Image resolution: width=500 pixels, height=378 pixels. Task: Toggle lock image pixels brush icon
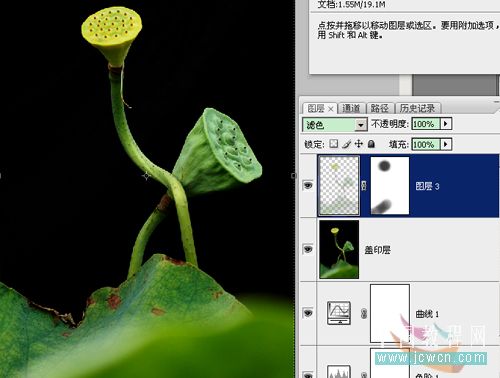pos(347,144)
